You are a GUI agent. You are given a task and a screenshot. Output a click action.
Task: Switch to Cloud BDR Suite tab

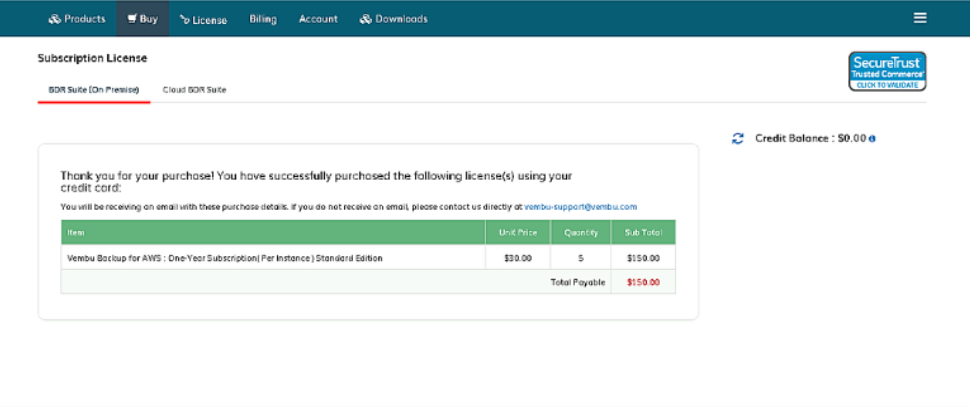point(194,90)
